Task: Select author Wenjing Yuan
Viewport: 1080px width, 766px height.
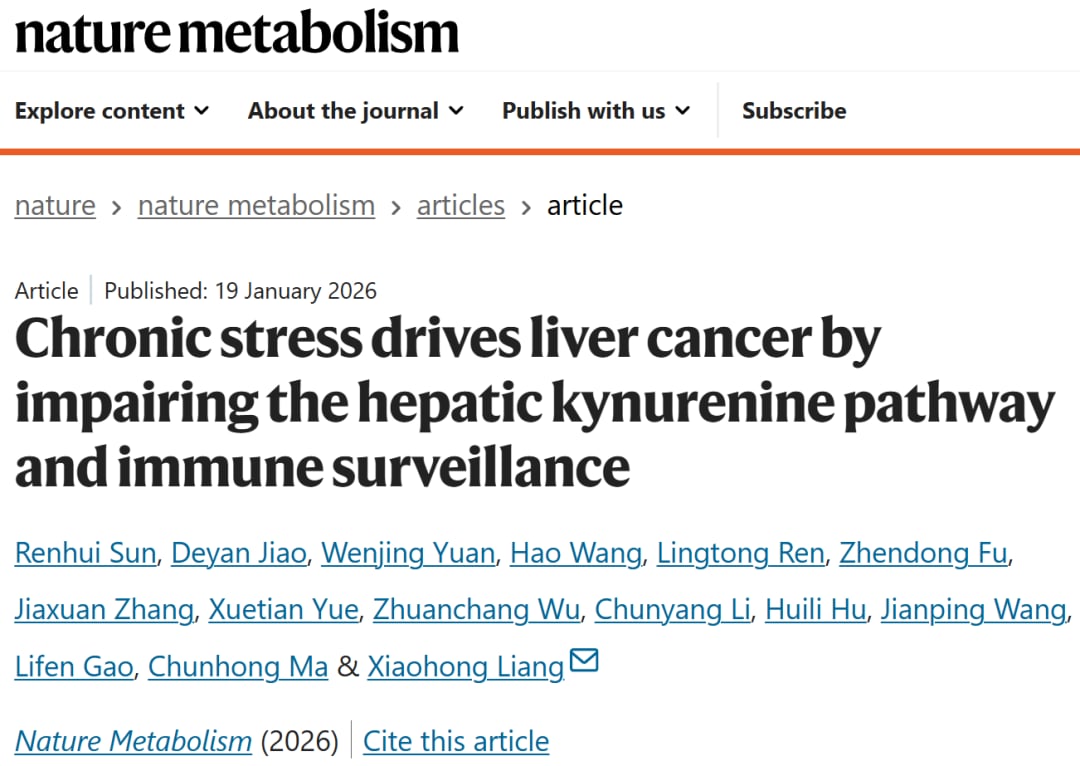Action: tap(408, 553)
